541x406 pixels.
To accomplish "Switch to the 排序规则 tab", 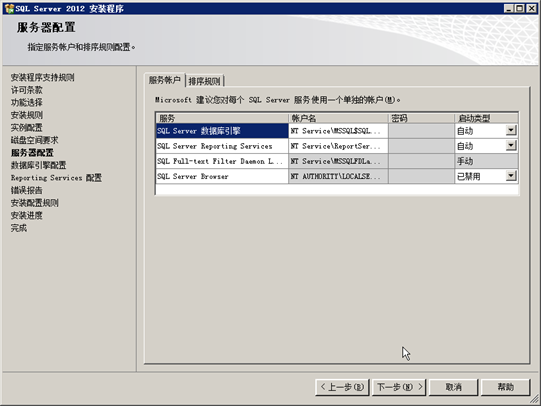I will pyautogui.click(x=205, y=81).
